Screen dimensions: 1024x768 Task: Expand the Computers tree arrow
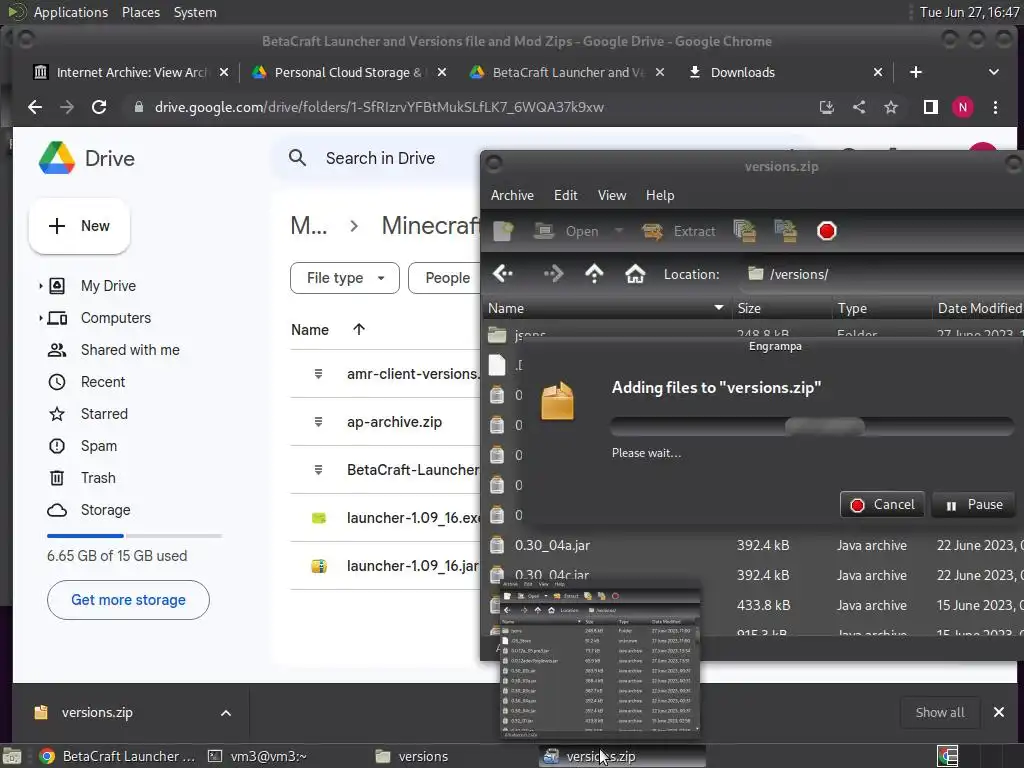pos(40,318)
